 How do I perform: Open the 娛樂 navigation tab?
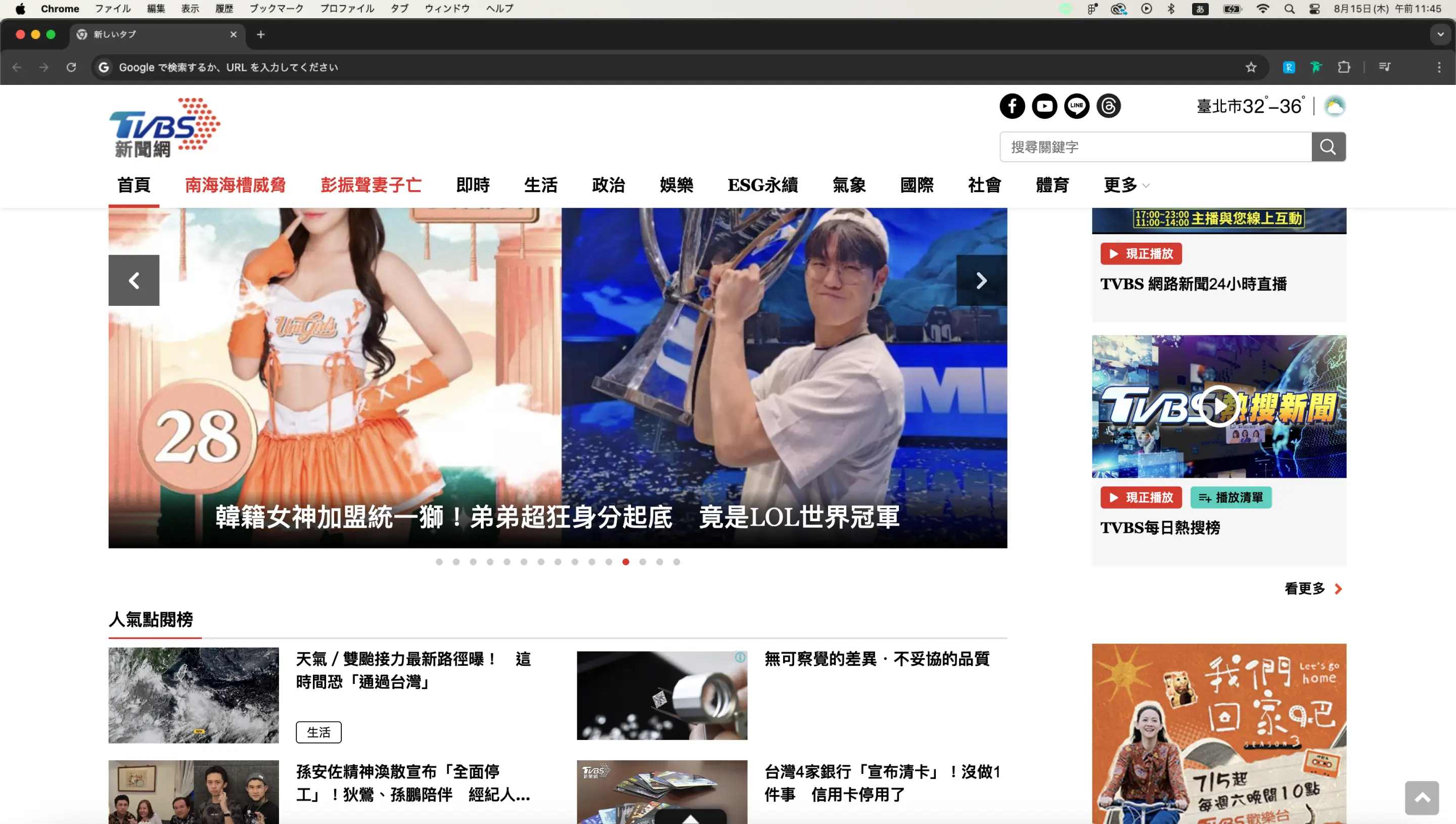[x=676, y=185]
